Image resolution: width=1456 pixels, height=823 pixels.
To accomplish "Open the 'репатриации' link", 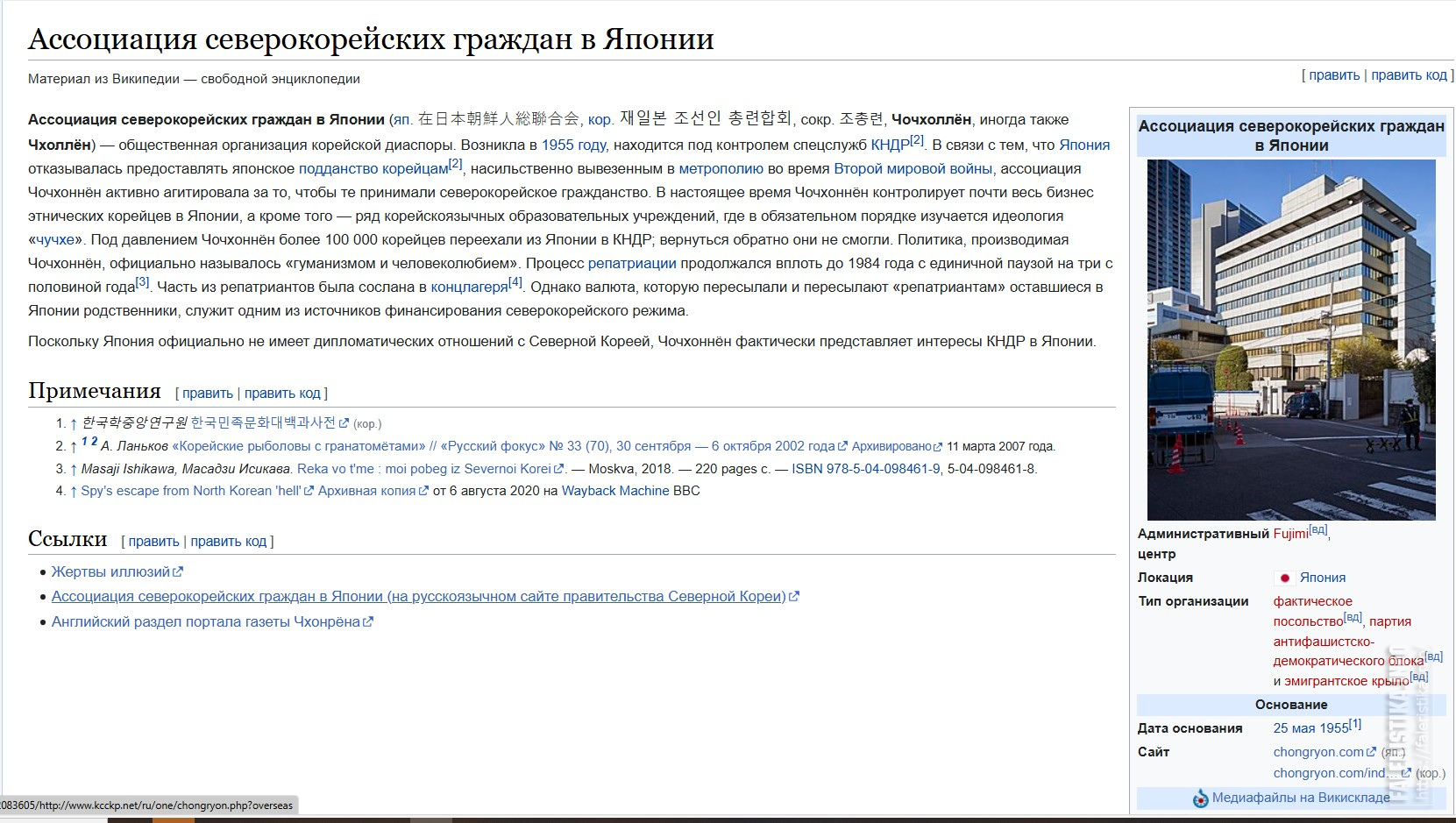I will (632, 263).
